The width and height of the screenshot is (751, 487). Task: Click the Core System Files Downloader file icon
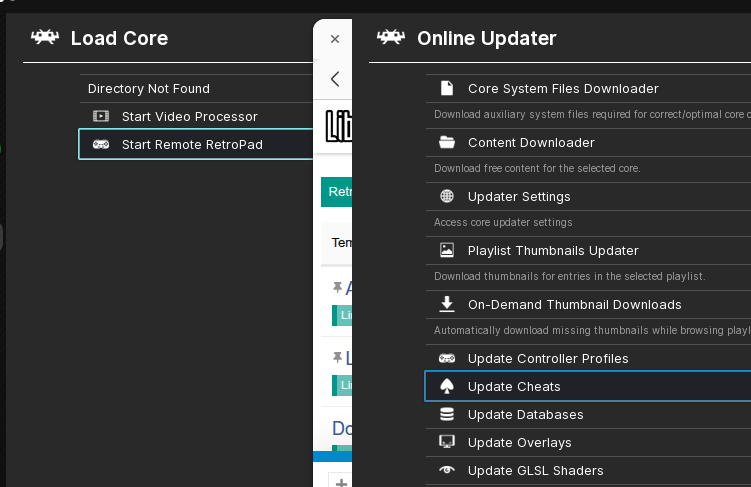[x=447, y=89]
